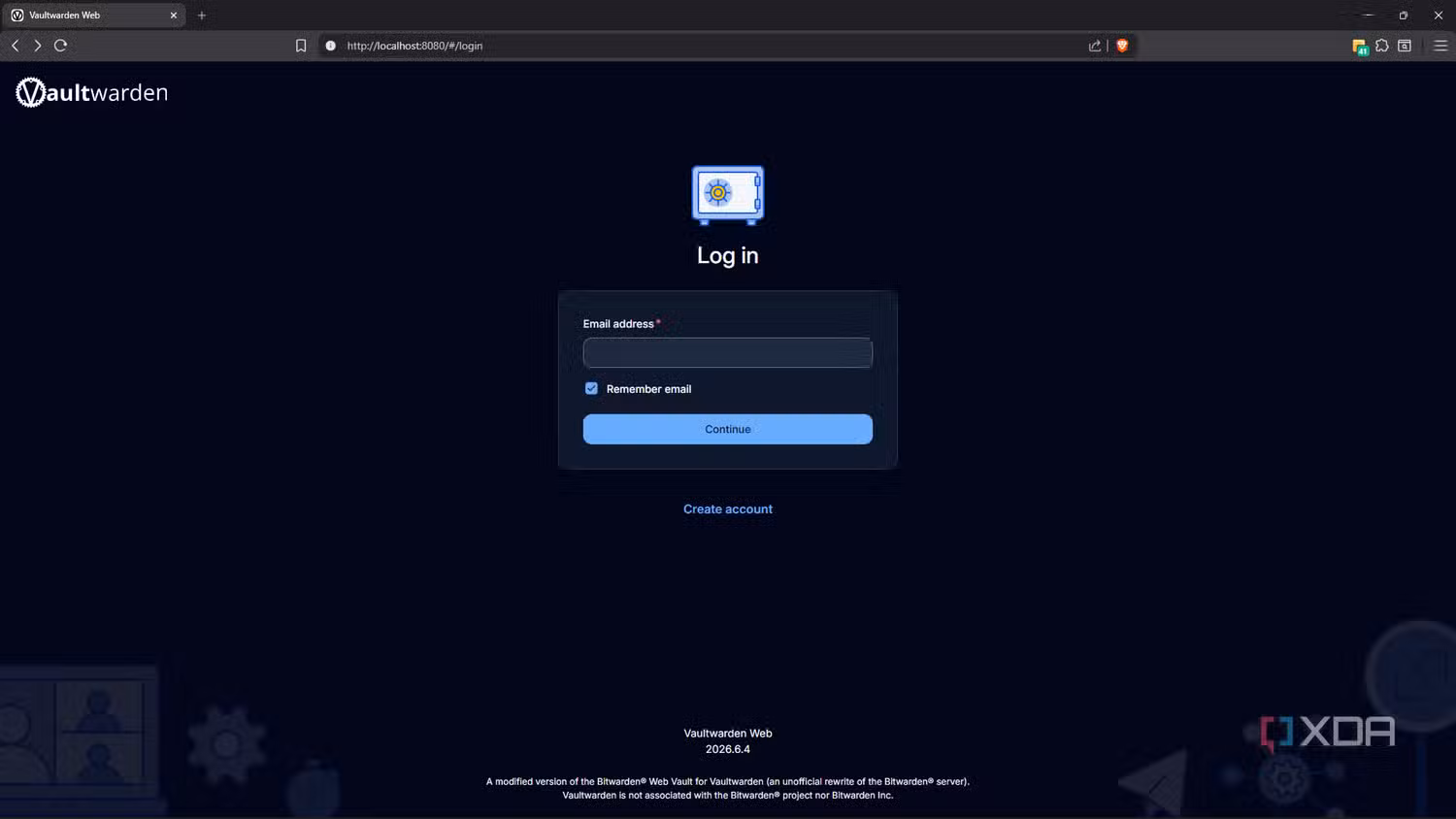
Task: Minimize the browser window
Action: pos(1369,16)
